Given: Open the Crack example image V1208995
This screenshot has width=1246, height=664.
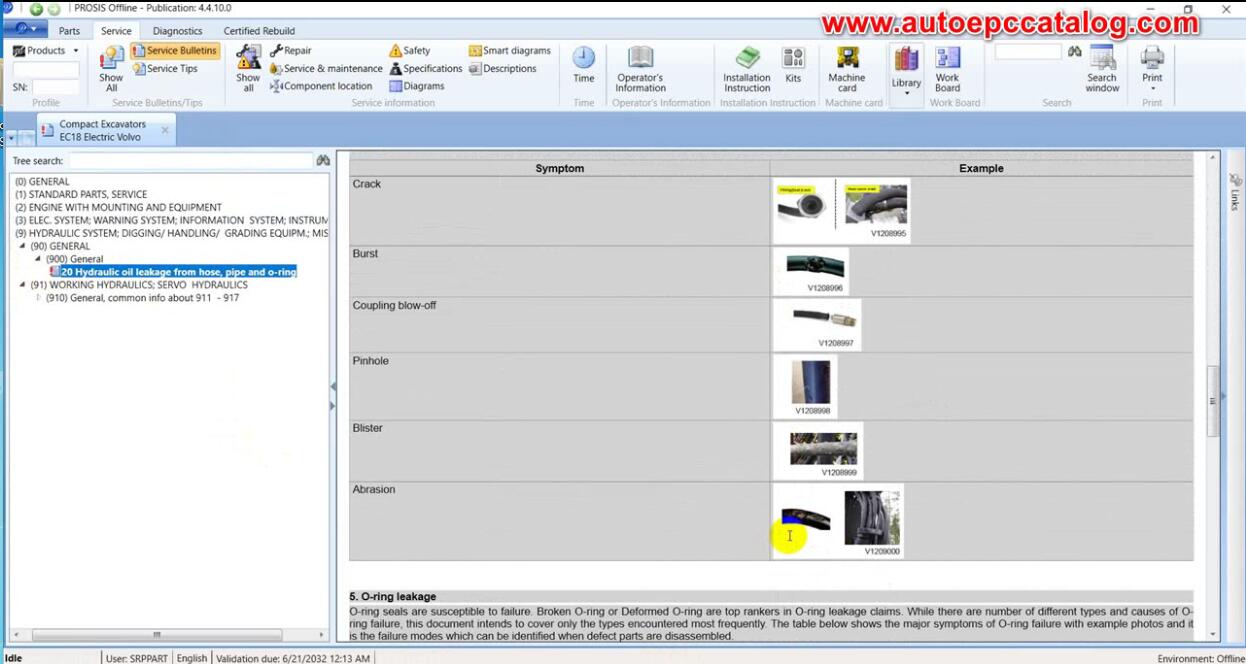Looking at the screenshot, I should tap(842, 211).
